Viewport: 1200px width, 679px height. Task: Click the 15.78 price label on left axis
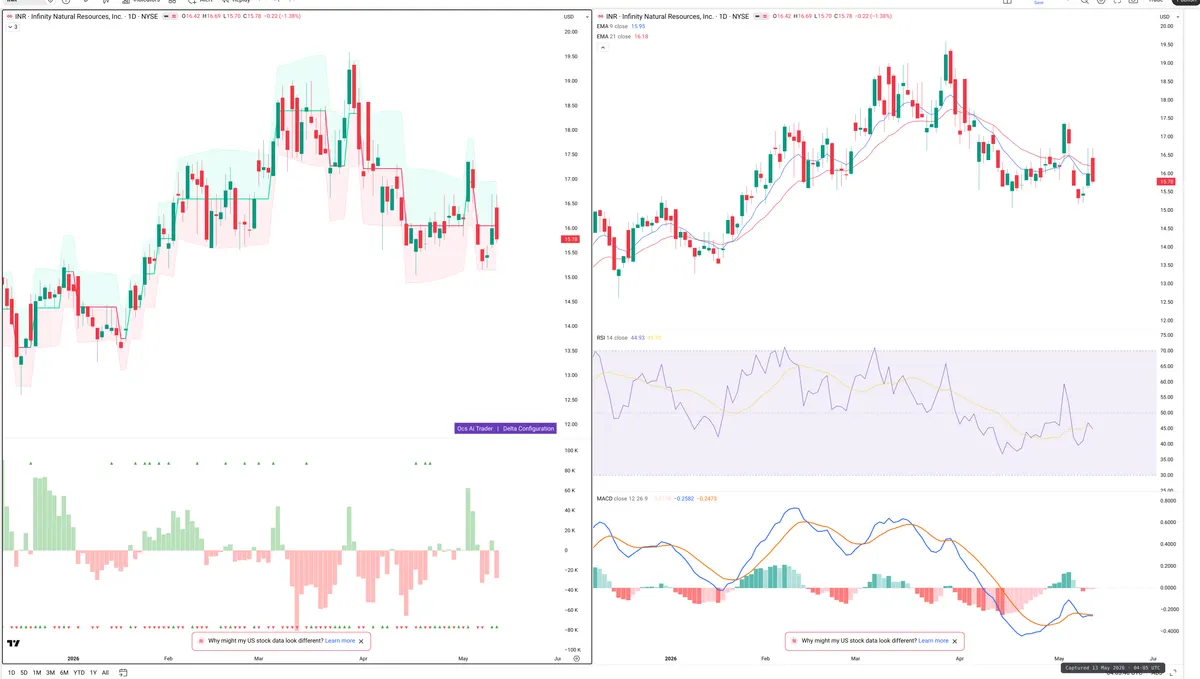tap(570, 240)
